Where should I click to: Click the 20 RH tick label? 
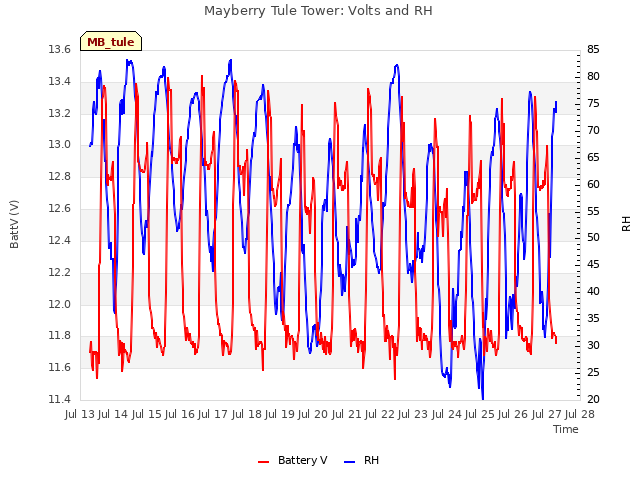pyautogui.click(x=593, y=399)
